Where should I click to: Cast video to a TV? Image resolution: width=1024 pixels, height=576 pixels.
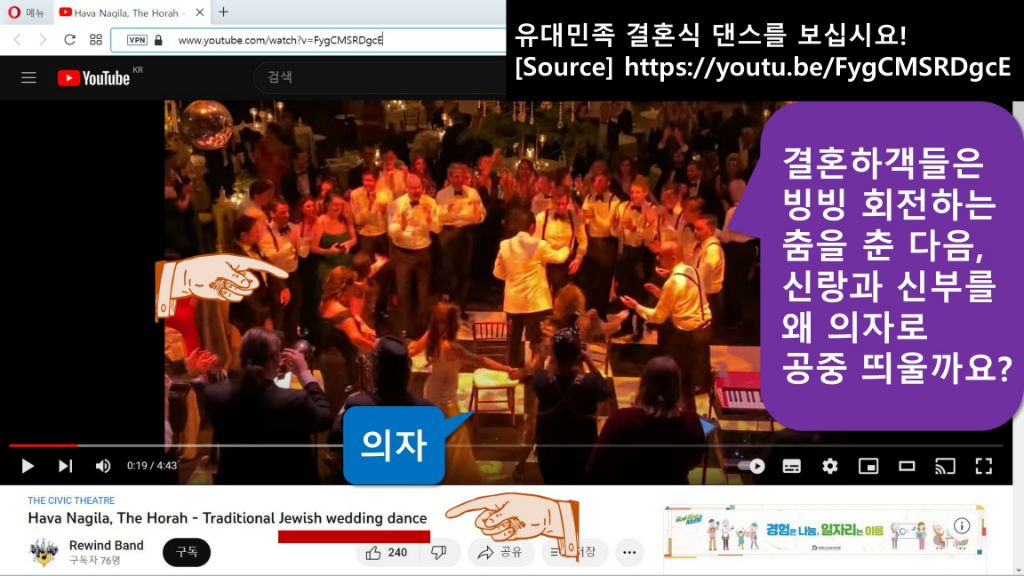(x=945, y=466)
